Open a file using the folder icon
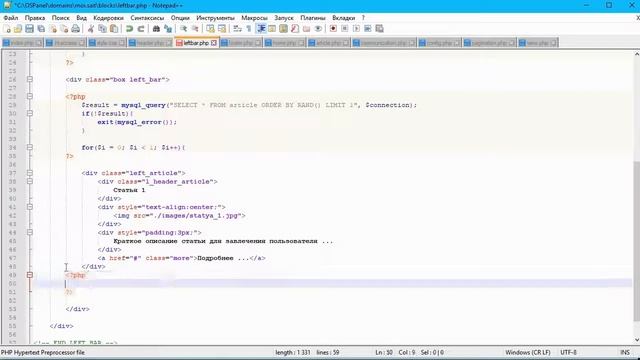640x360 pixels. [x=18, y=29]
